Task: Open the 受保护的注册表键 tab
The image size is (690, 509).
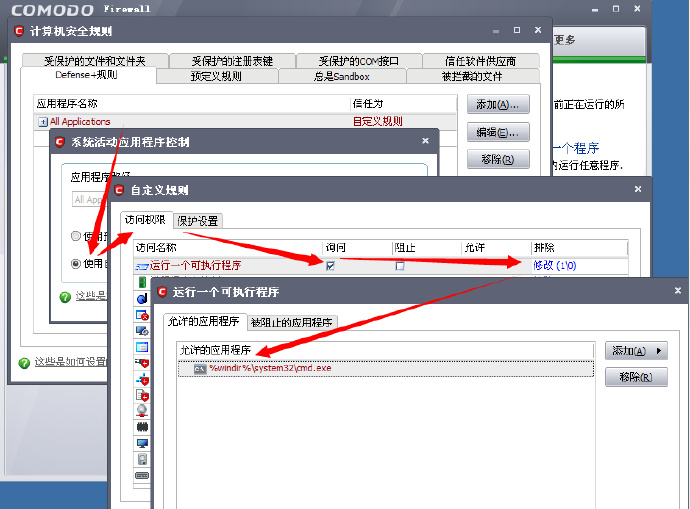Action: coord(232,61)
